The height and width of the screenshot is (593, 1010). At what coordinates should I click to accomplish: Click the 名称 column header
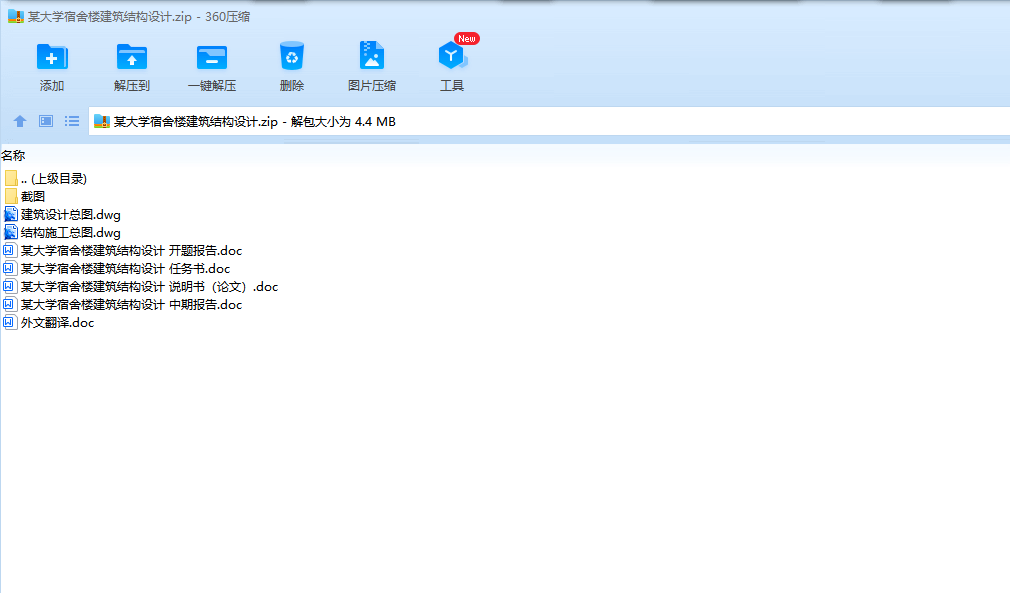[13, 155]
